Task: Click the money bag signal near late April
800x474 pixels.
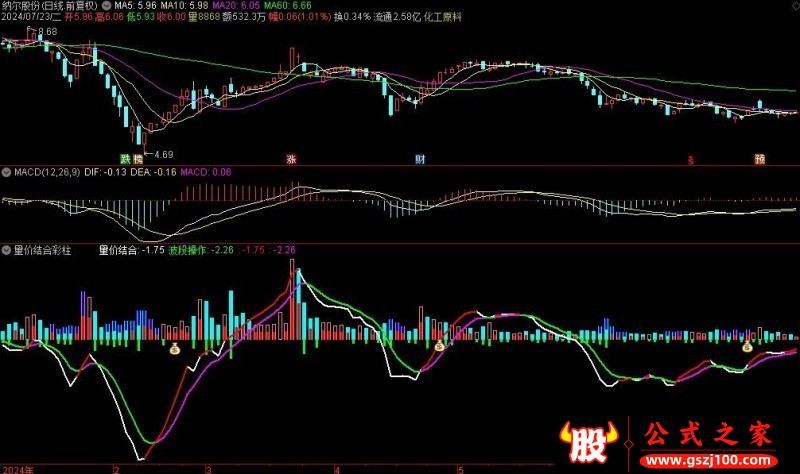Action: pyautogui.click(x=439, y=346)
